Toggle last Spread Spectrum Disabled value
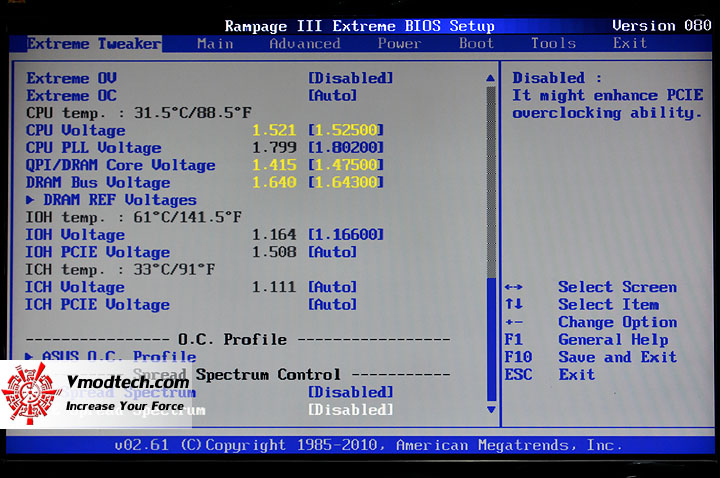 [x=350, y=410]
